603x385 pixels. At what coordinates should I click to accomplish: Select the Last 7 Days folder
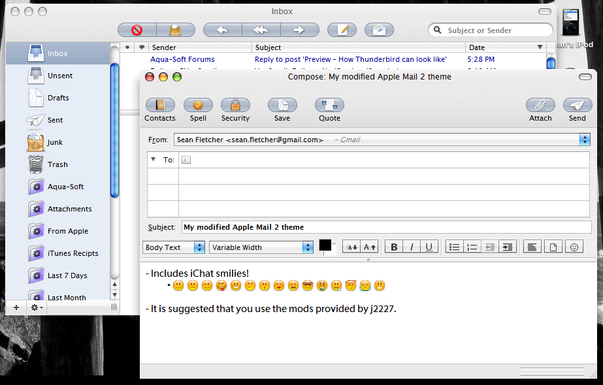click(58, 275)
